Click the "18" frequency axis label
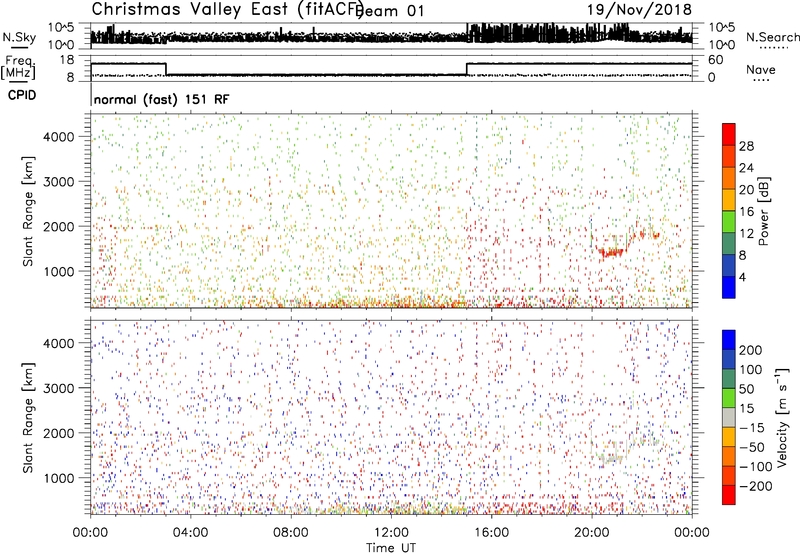 (67, 60)
